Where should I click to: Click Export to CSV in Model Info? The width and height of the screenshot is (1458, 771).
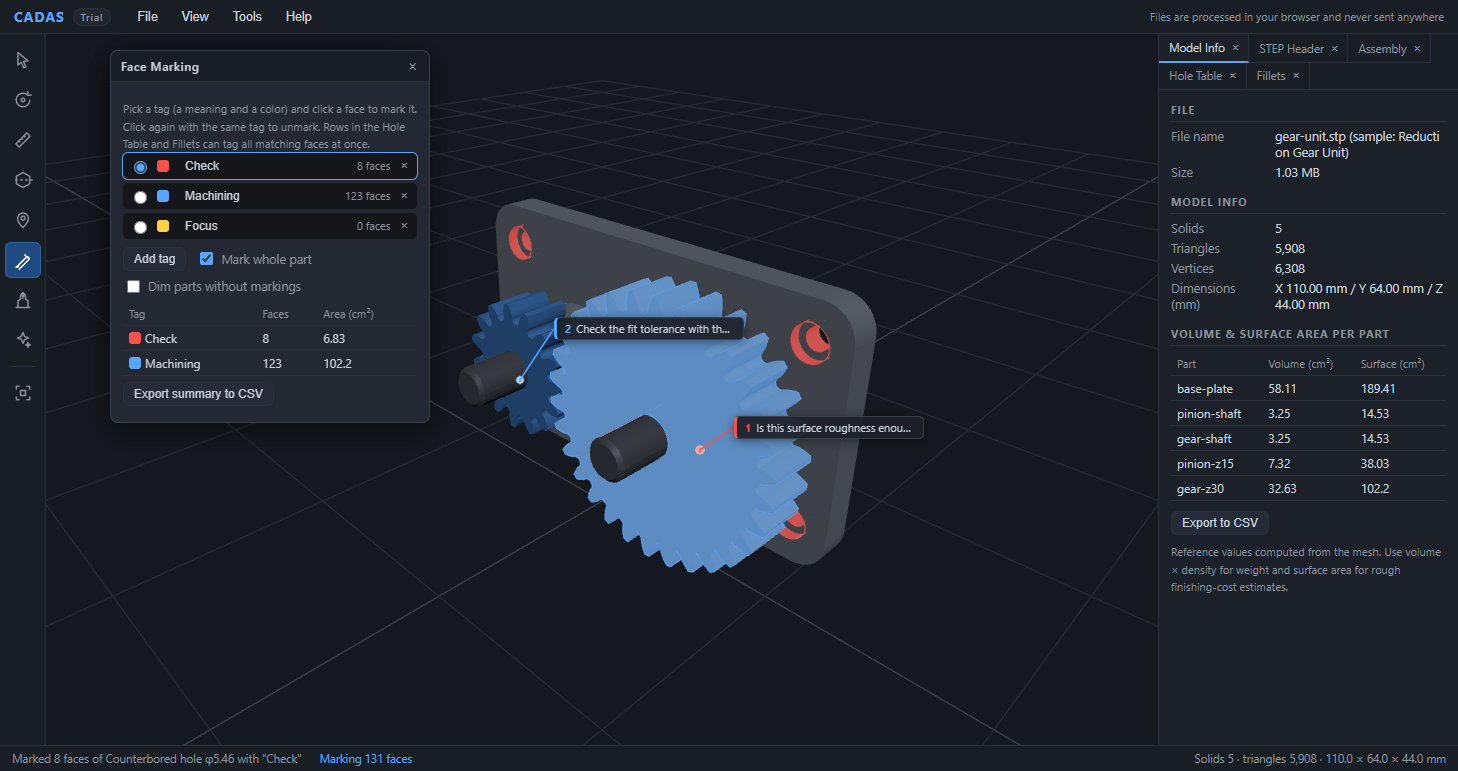1220,523
